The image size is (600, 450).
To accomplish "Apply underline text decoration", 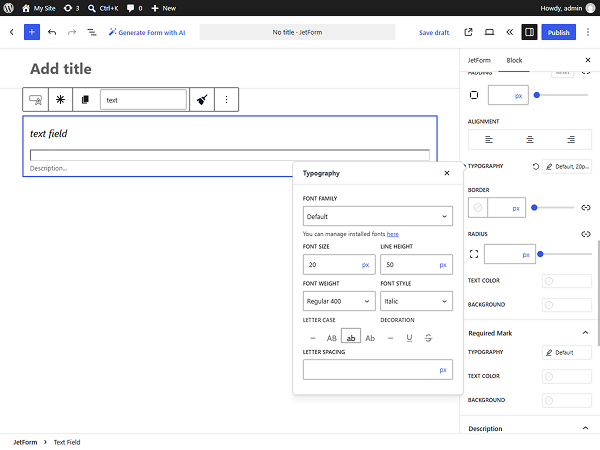I will (x=409, y=338).
